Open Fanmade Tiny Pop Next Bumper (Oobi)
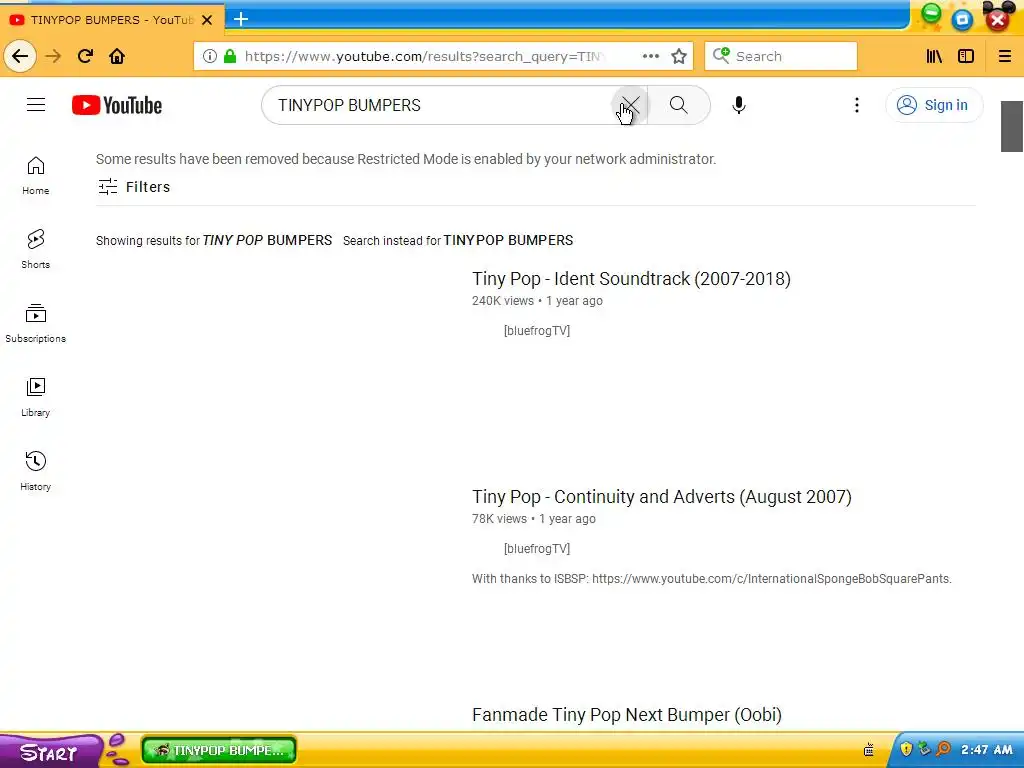Viewport: 1024px width, 768px height. point(627,715)
